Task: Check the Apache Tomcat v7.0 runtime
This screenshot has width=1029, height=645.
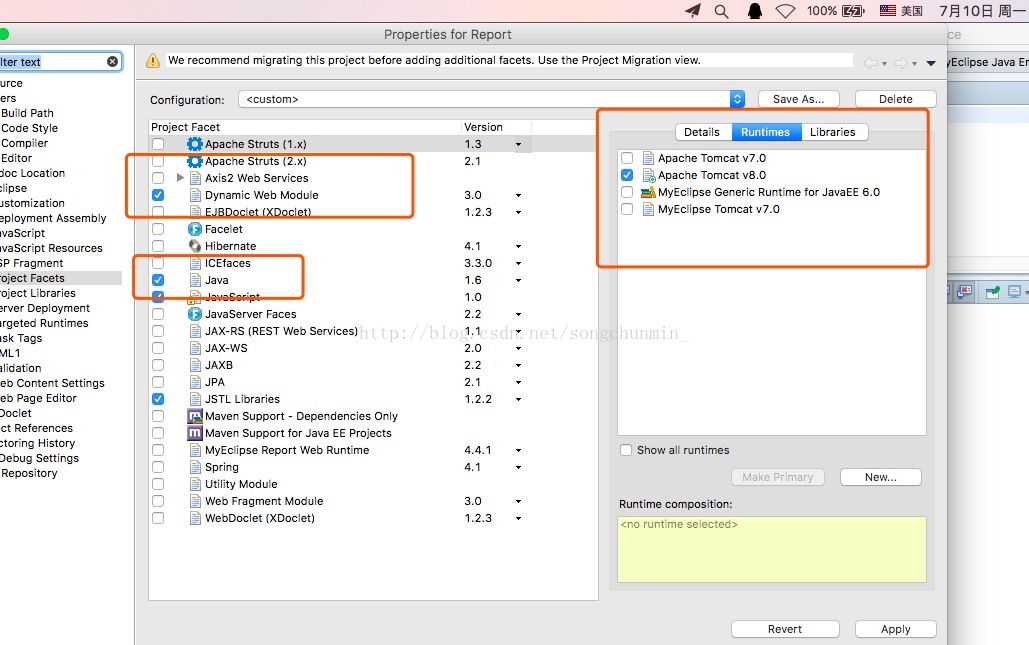Action: click(x=627, y=158)
